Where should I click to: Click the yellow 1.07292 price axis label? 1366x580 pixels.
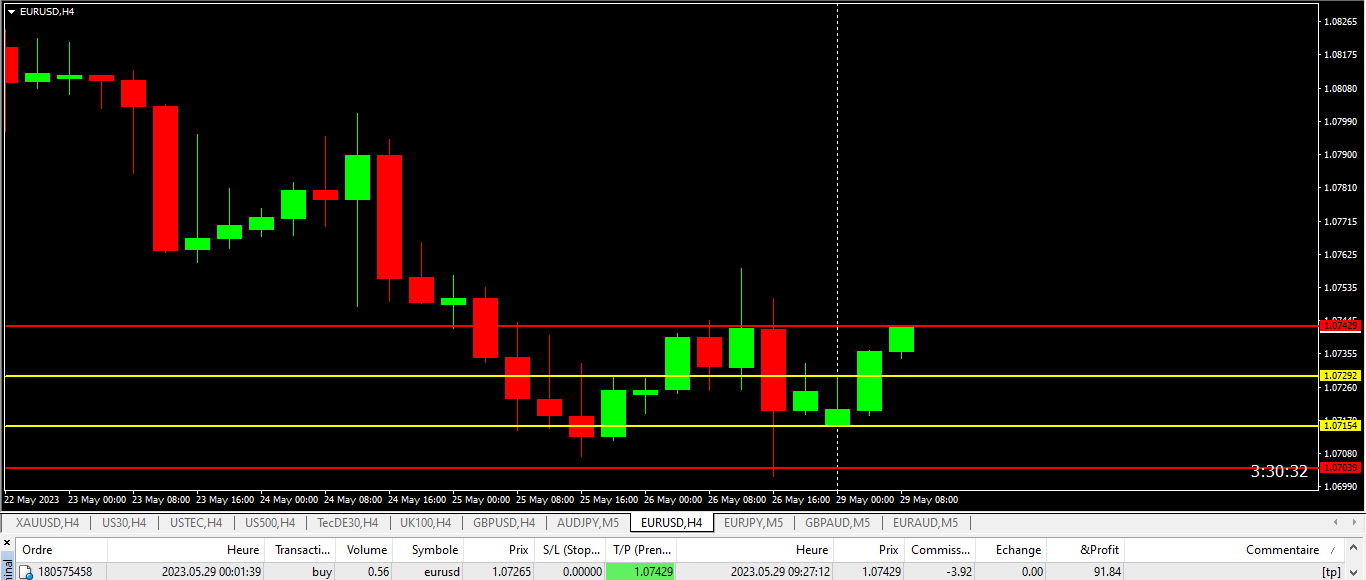[1341, 376]
